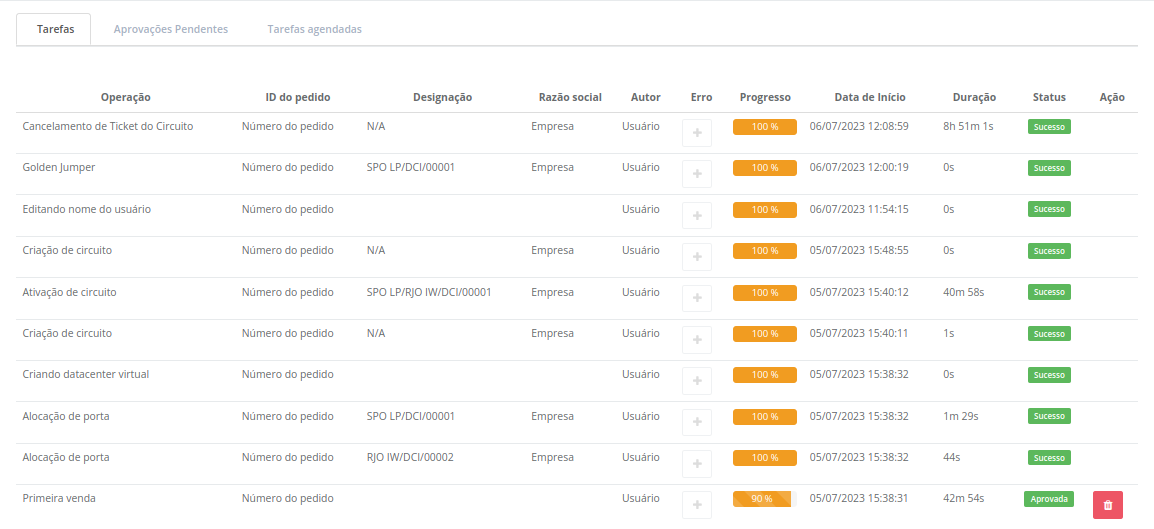1154x529 pixels.
Task: Select the Primeira venda operation text
Action: click(59, 498)
